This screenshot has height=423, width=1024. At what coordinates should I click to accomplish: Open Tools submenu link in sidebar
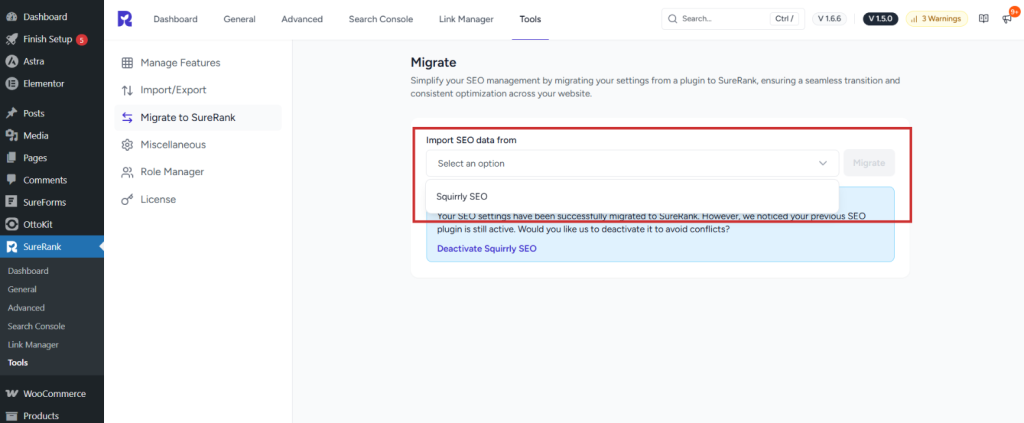tap(18, 363)
